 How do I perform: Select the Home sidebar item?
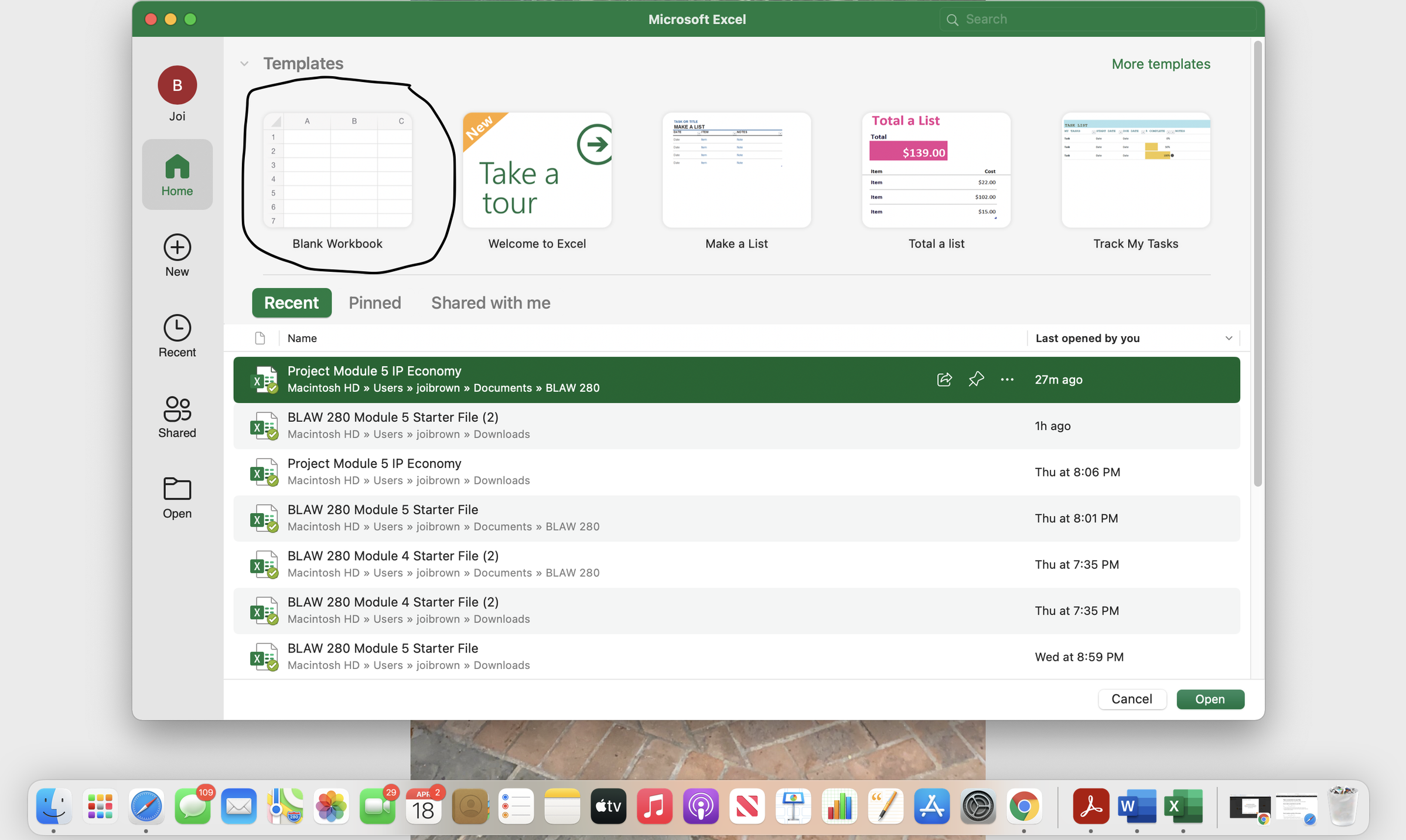pos(177,175)
